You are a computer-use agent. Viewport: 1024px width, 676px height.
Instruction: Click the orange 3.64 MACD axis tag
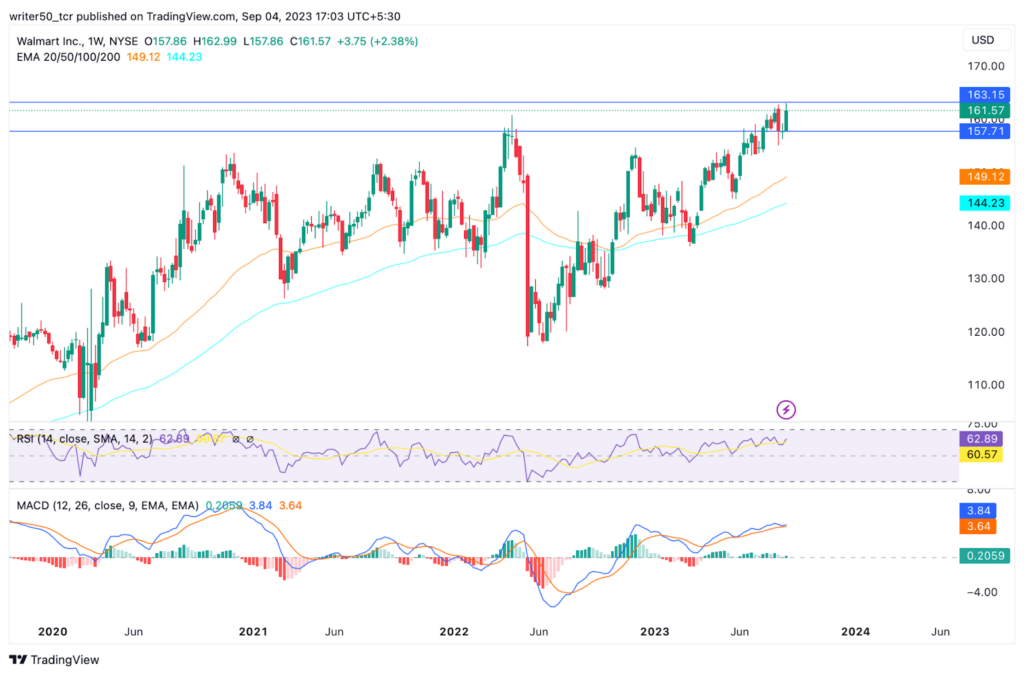pos(978,526)
